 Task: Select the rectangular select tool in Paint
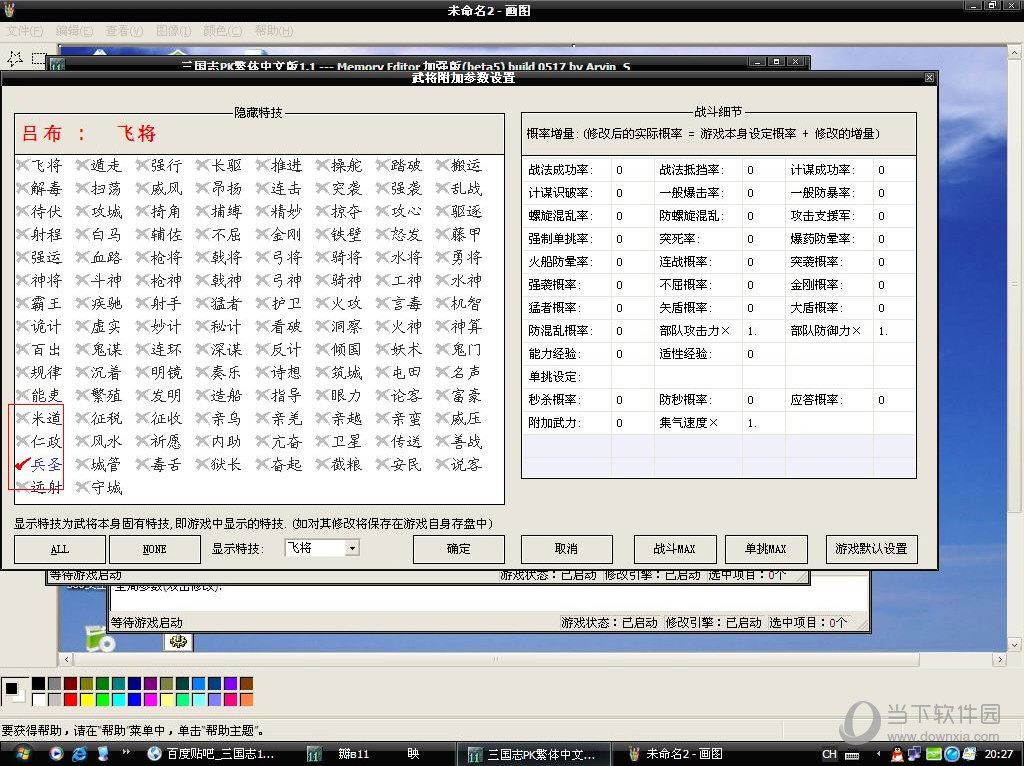tap(39, 59)
